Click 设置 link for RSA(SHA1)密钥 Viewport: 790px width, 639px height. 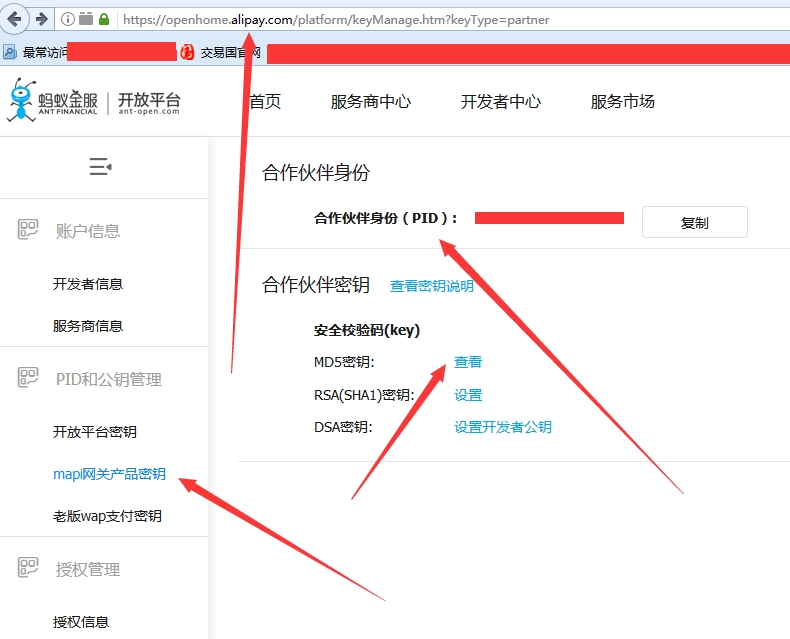coord(468,395)
